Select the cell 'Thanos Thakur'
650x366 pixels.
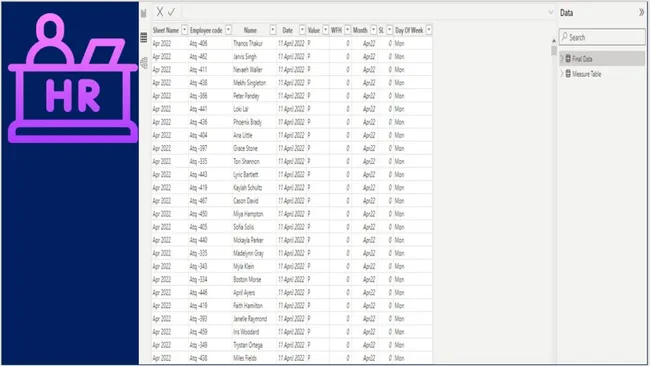(x=255, y=43)
